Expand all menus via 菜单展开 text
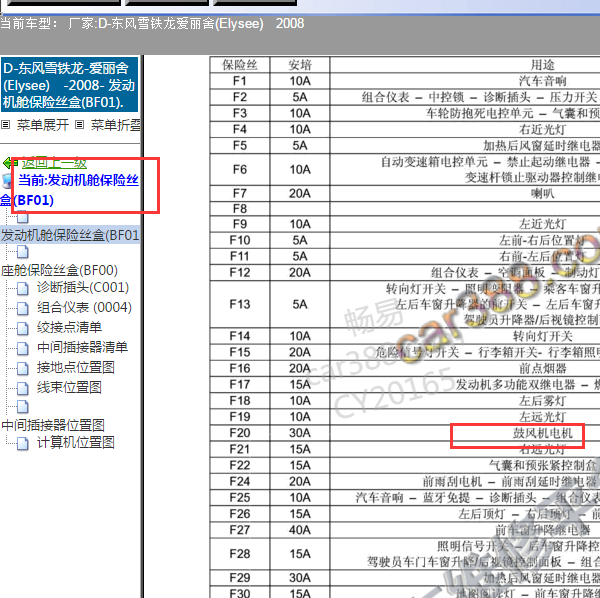The width and height of the screenshot is (600, 598). [x=43, y=125]
